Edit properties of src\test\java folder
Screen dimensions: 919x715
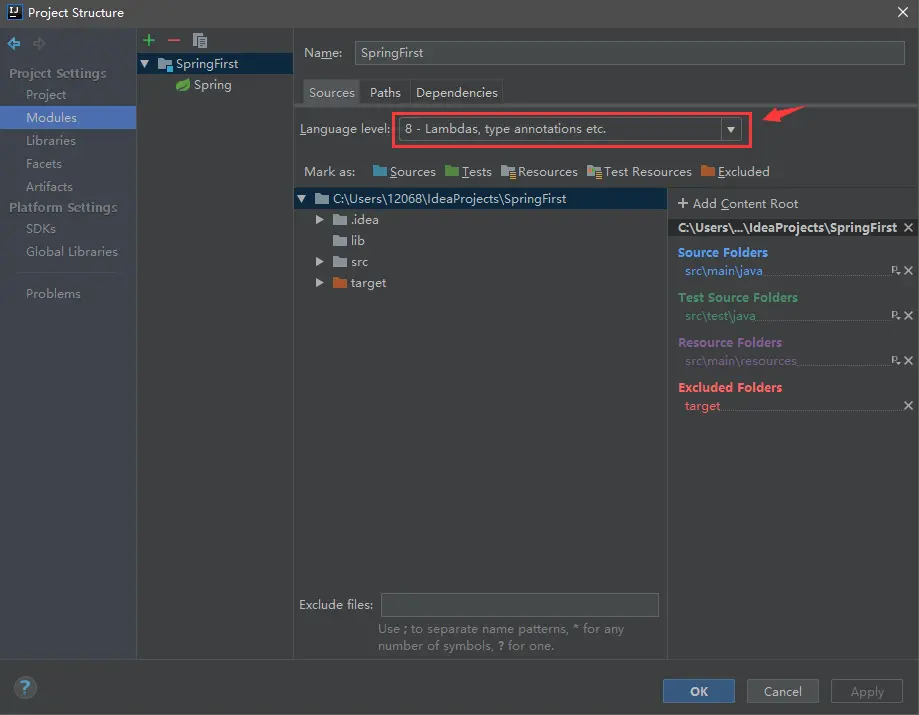pos(895,315)
